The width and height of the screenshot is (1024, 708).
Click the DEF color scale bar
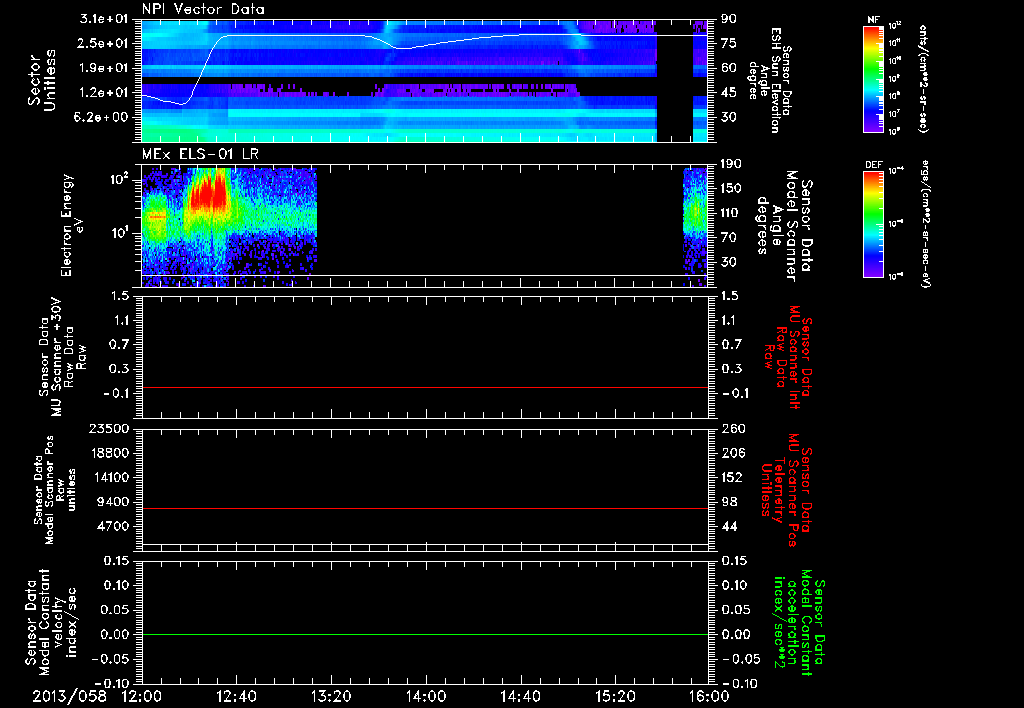pyautogui.click(x=873, y=224)
